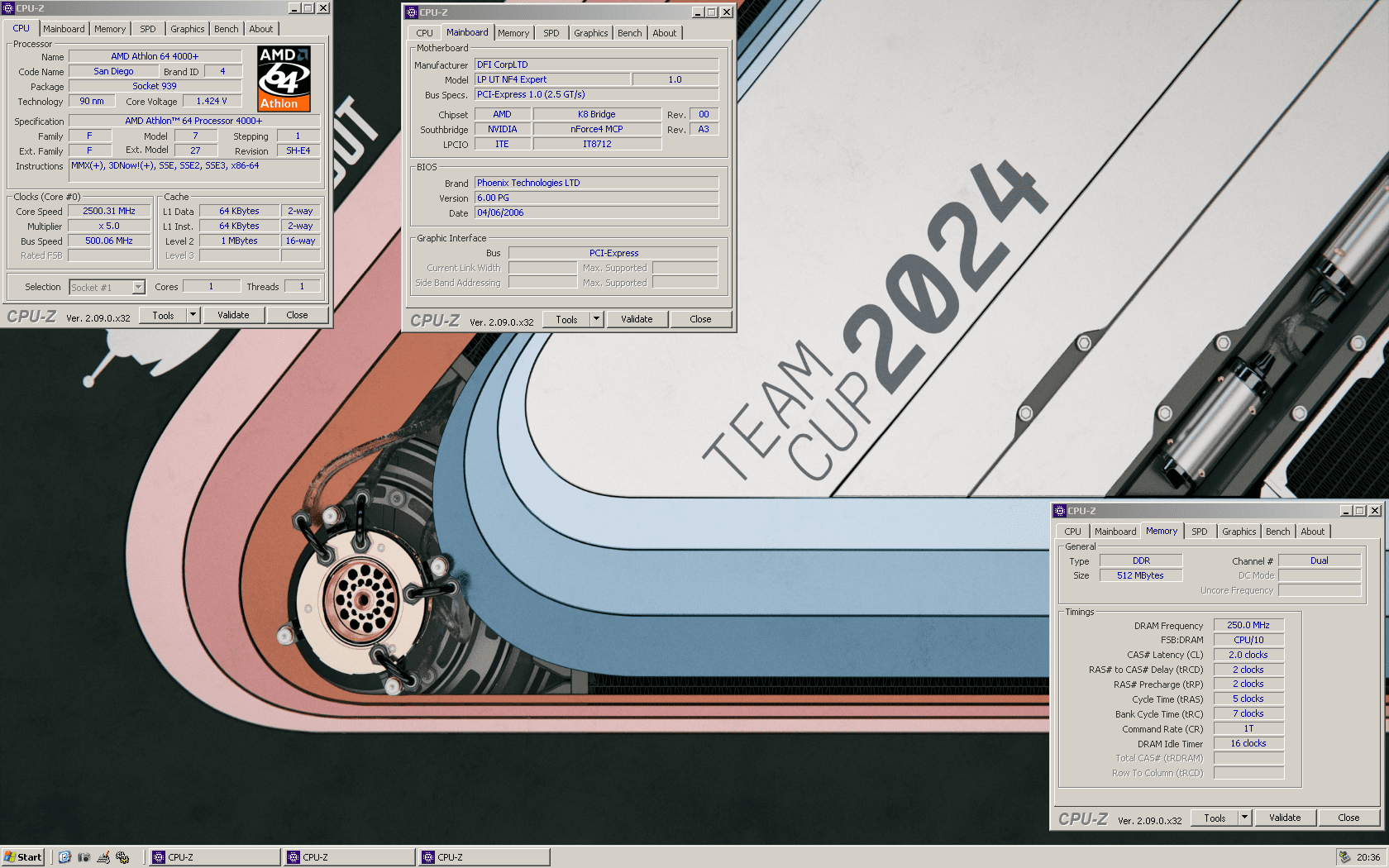Launch the blue browser icon in Quick Launch
This screenshot has width=1389, height=868.
pyautogui.click(x=64, y=857)
